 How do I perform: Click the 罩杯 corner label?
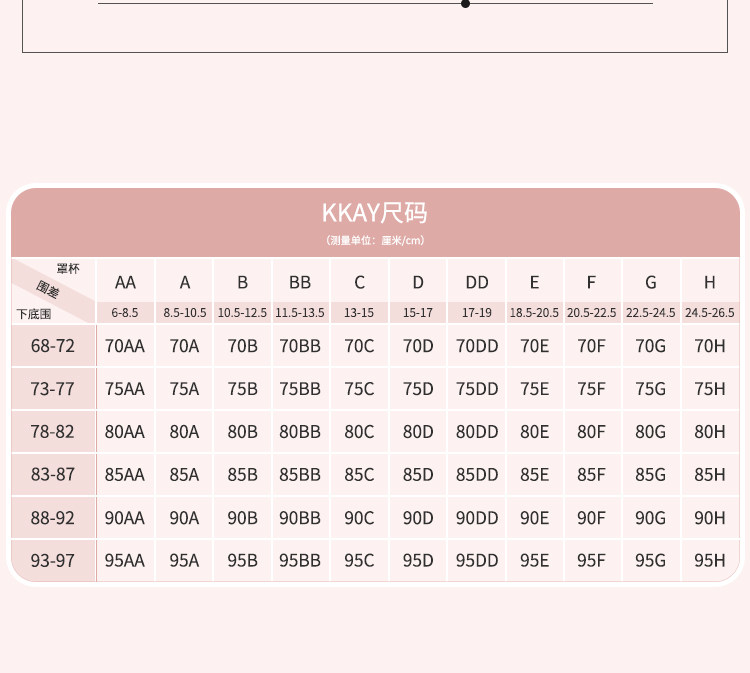68,269
